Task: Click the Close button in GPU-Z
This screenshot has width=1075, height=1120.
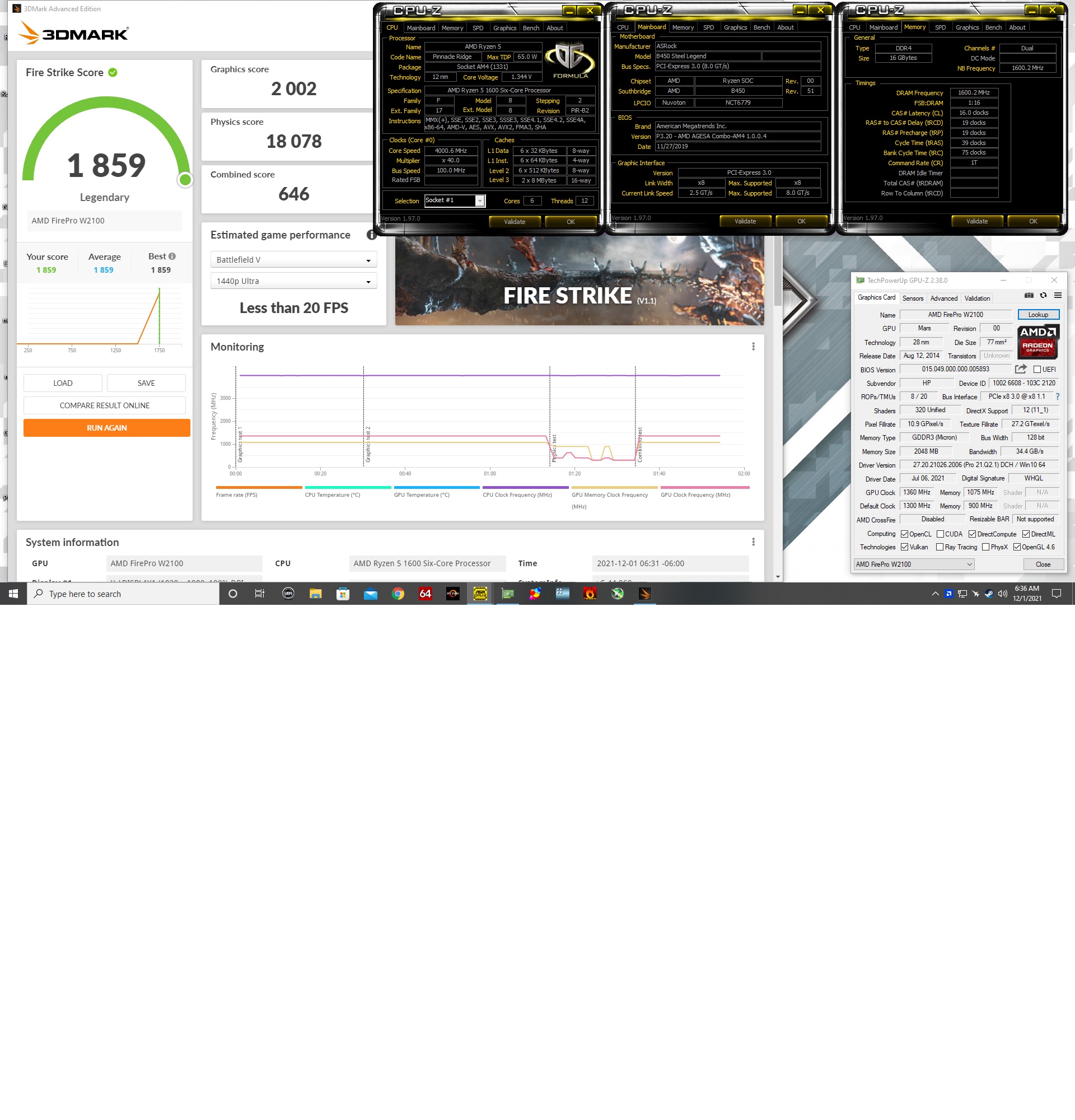Action: pyautogui.click(x=1043, y=564)
